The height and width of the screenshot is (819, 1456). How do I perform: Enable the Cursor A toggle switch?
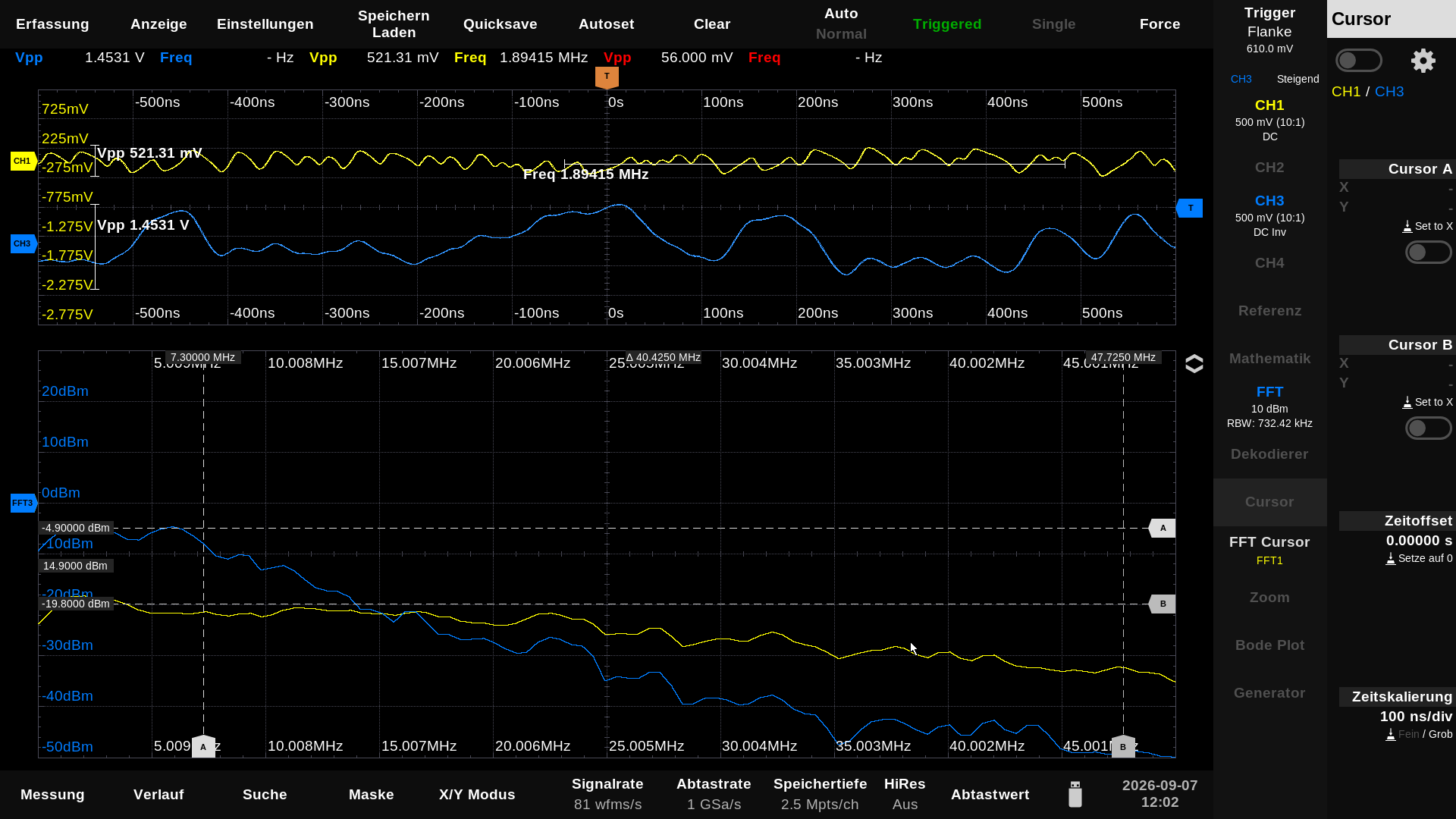click(x=1428, y=253)
